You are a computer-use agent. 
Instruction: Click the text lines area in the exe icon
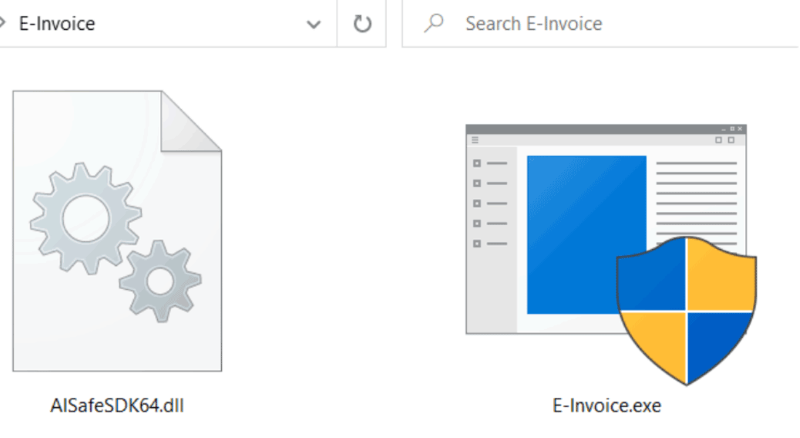click(696, 199)
